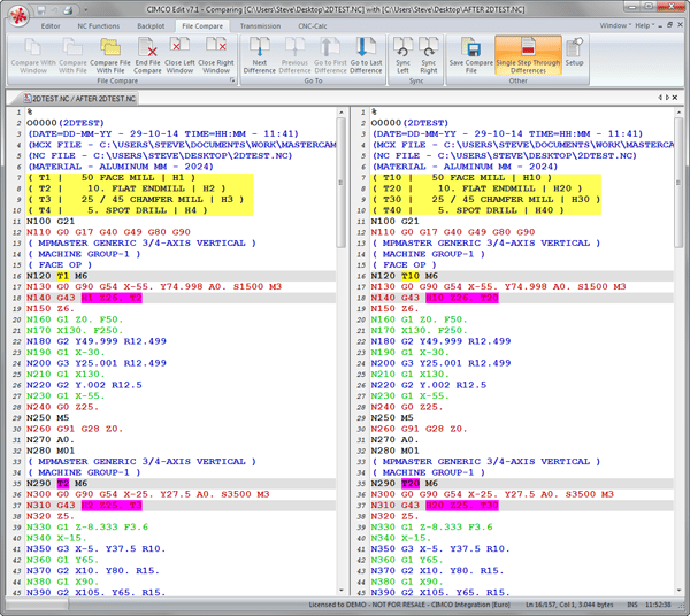Select the File Compare tab
Image resolution: width=690 pixels, height=616 pixels.
tap(202, 26)
